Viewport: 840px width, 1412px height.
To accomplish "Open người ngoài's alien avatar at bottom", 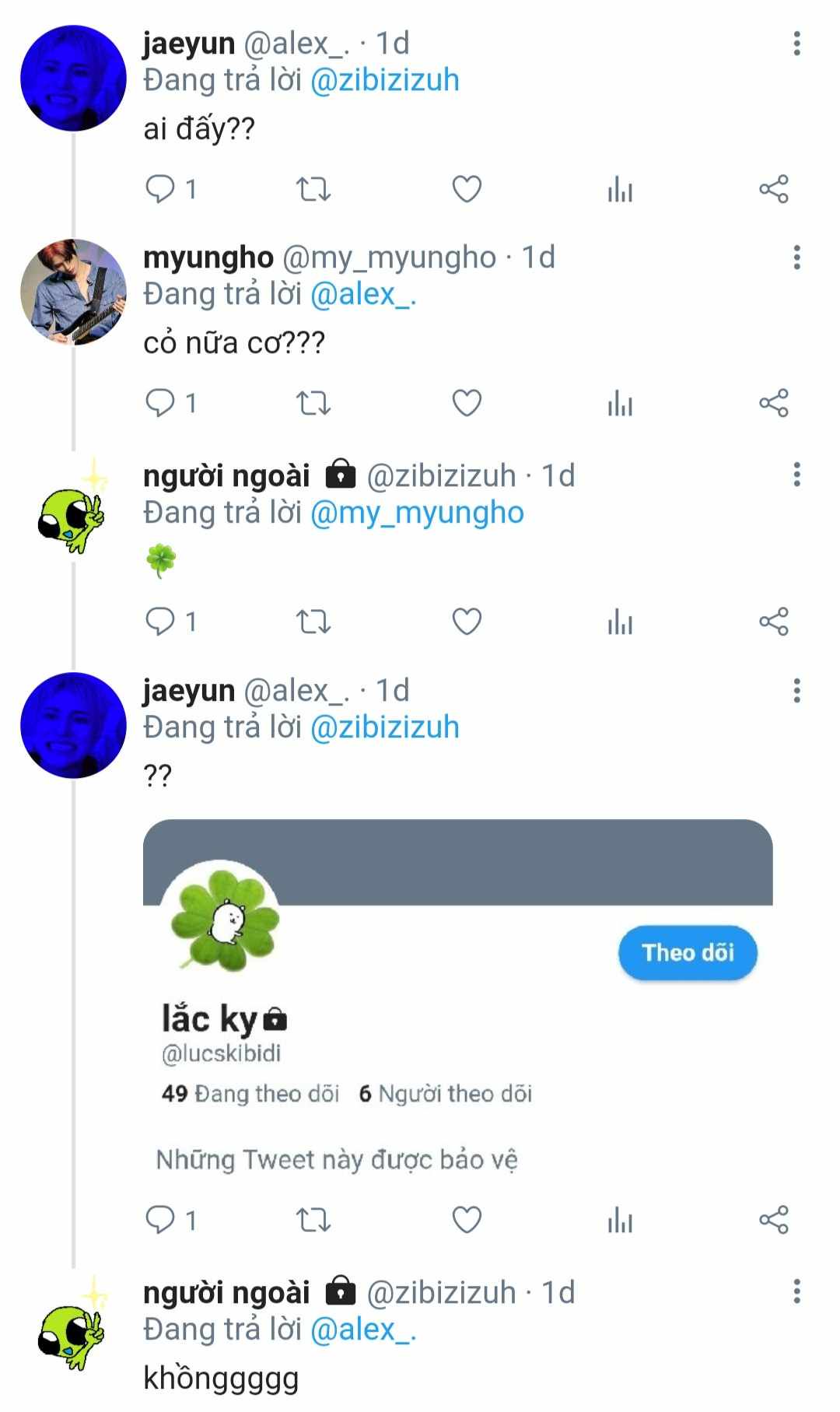I will pos(72,1326).
